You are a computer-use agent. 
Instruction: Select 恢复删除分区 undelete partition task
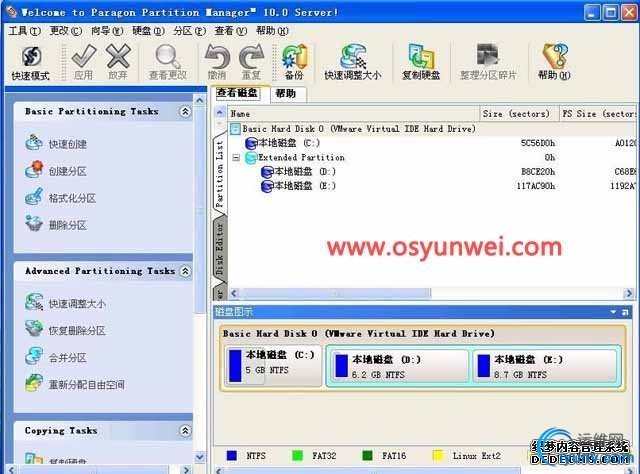65,330
